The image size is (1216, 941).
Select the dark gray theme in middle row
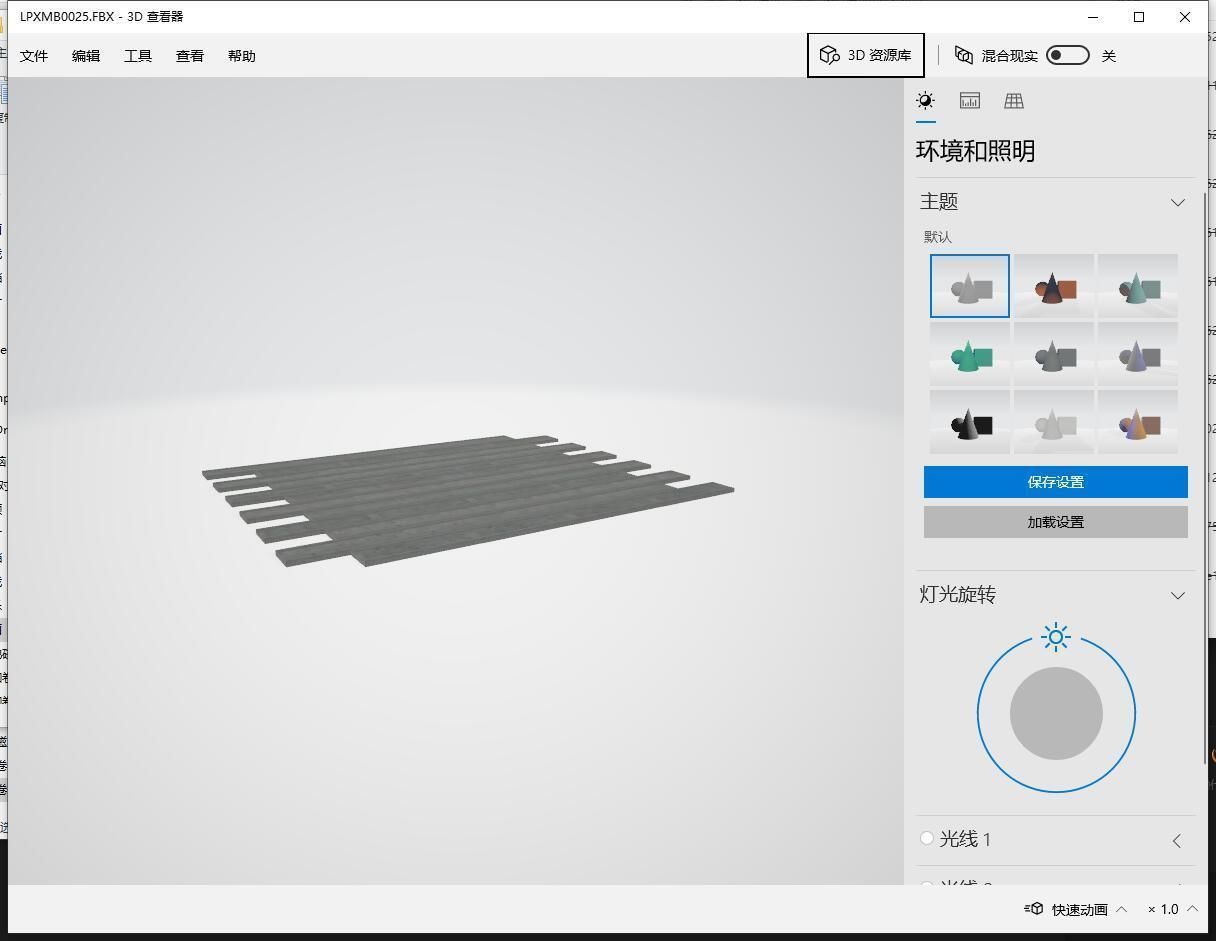pos(1054,354)
